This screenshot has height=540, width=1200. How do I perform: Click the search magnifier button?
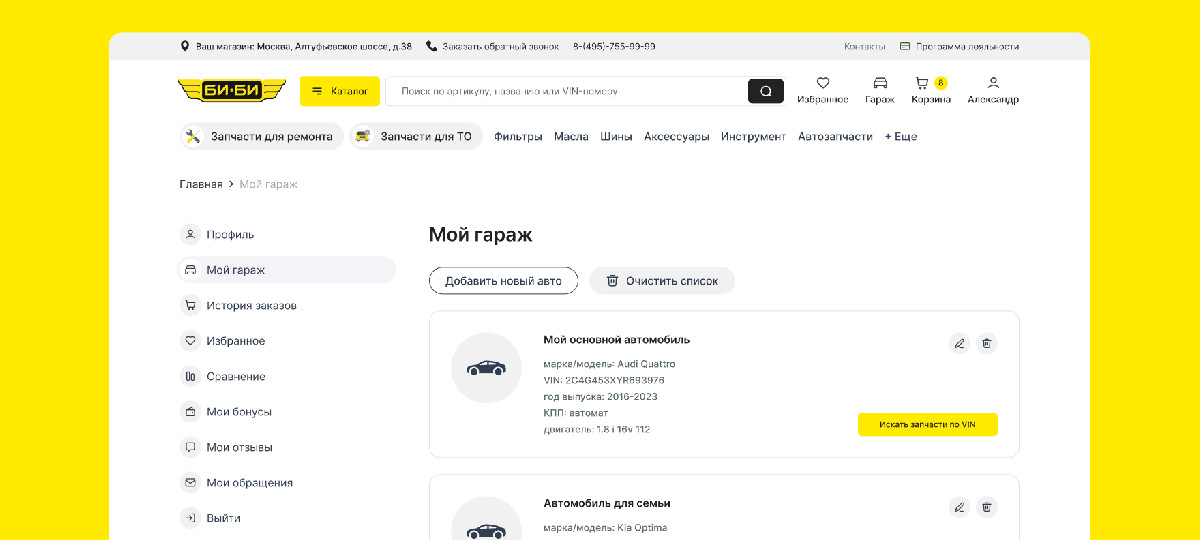click(765, 91)
